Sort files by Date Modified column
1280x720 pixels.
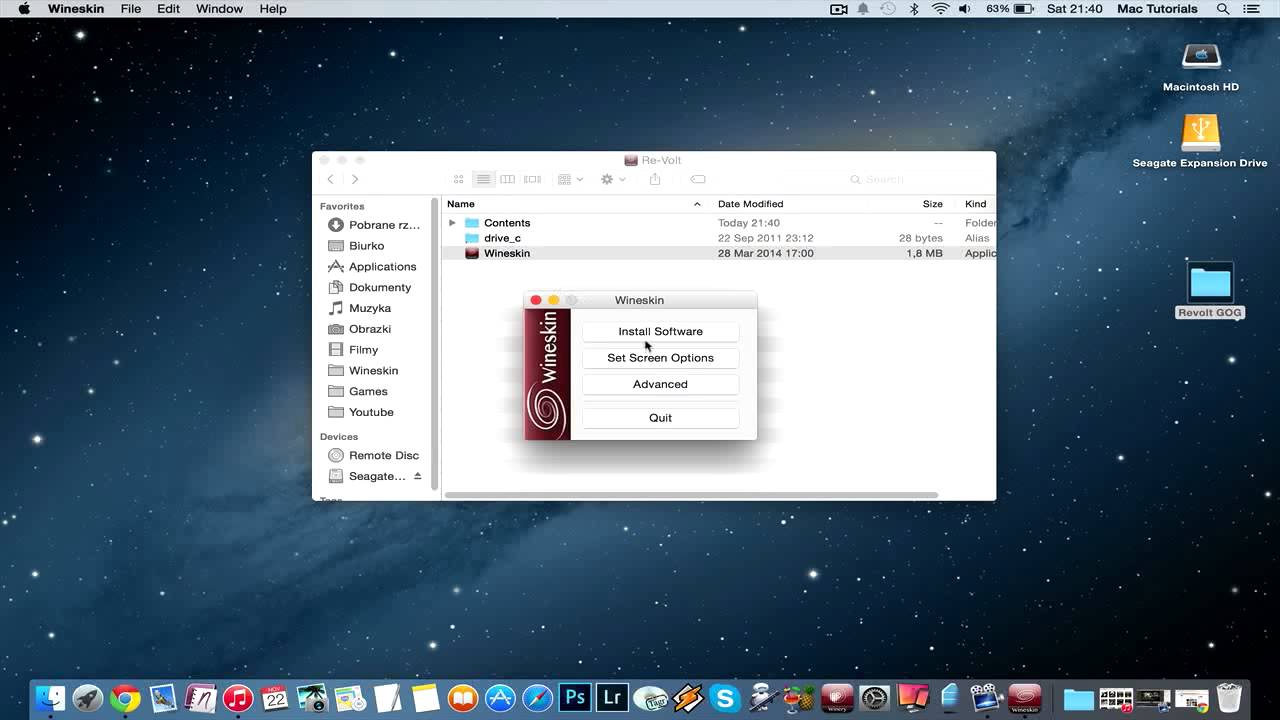[751, 204]
